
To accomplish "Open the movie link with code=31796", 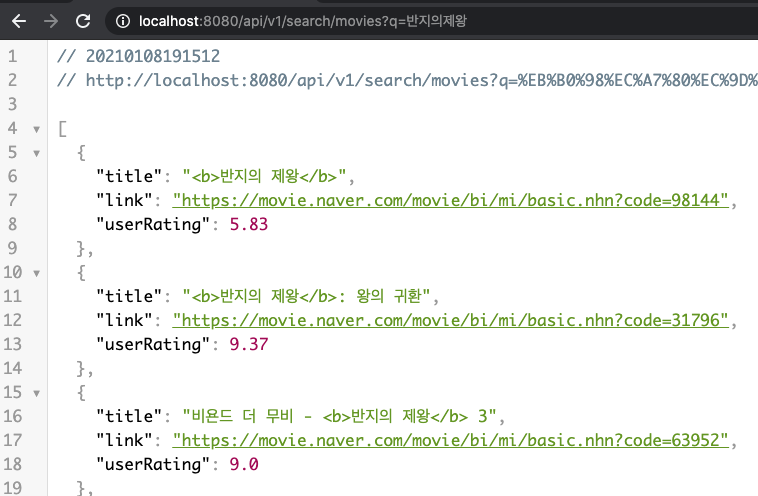I will [450, 320].
